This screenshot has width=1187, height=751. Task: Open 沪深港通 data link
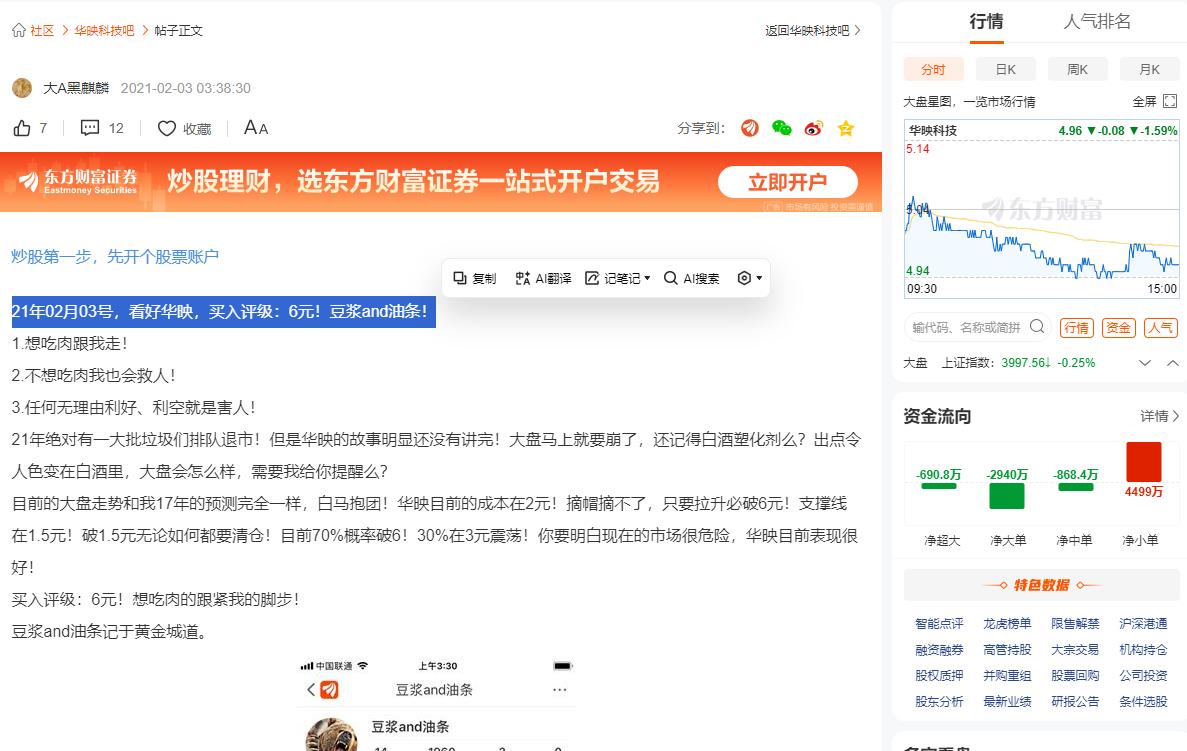(1143, 624)
